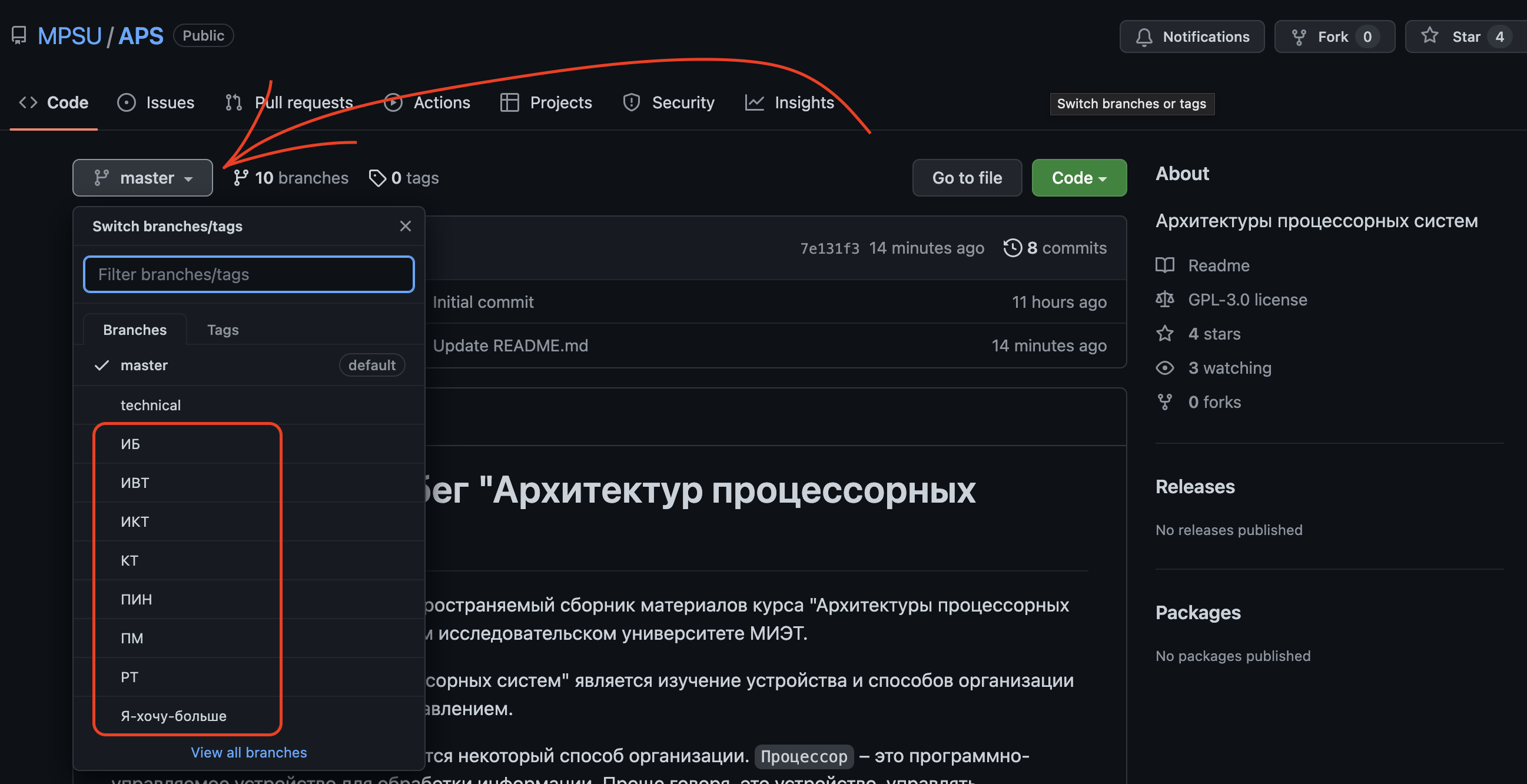Click the watching eye icon
Image resolution: width=1527 pixels, height=784 pixels.
point(1164,368)
